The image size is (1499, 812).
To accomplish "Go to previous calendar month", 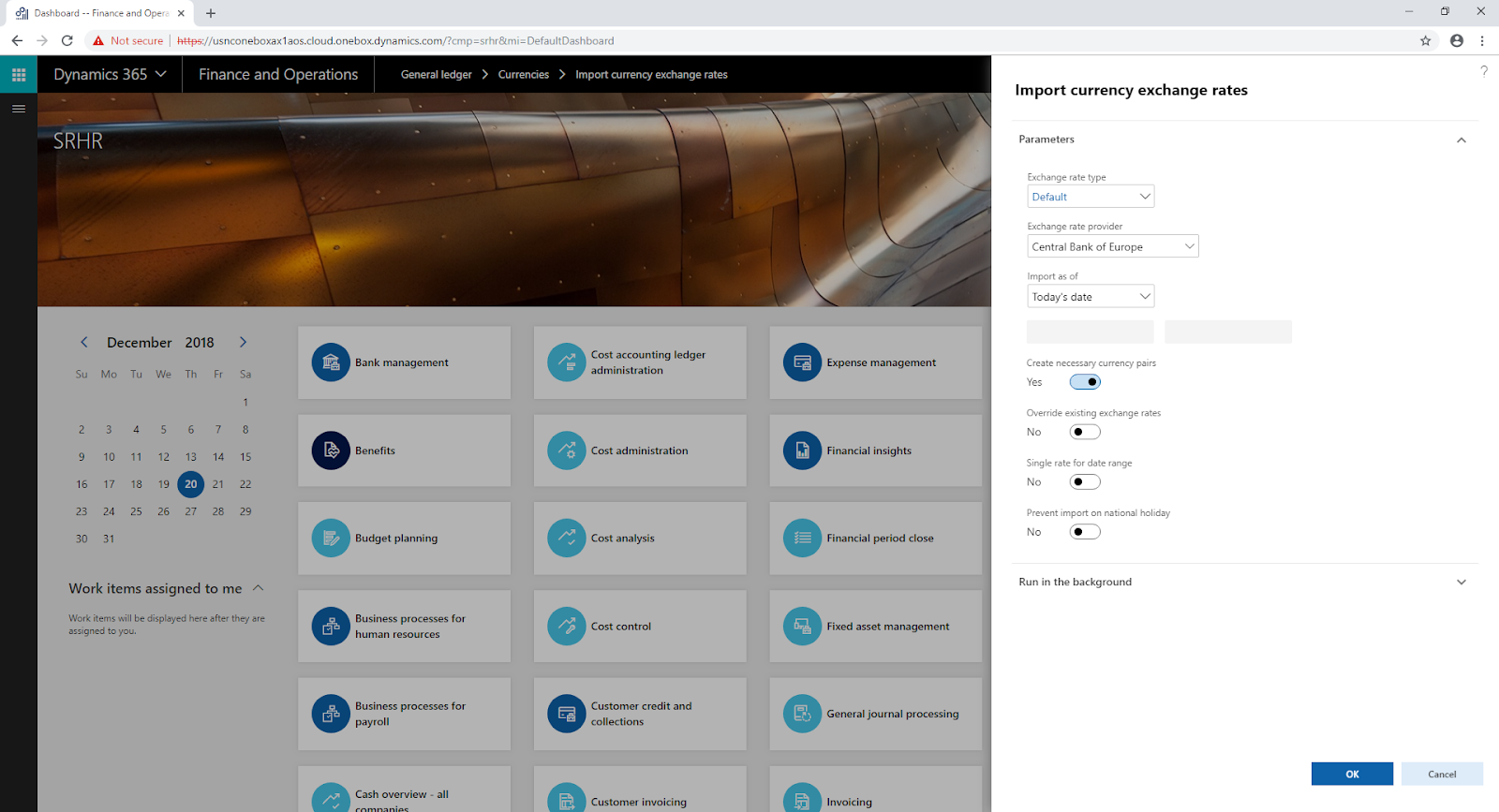I will tap(84, 343).
